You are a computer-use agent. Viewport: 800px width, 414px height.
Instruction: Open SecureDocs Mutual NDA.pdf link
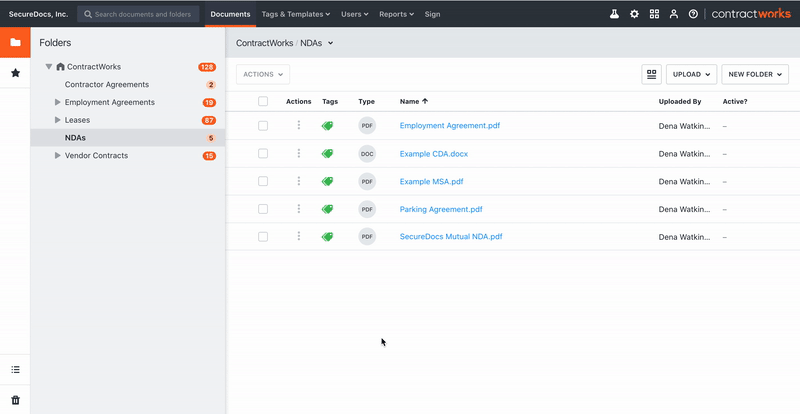(451, 237)
